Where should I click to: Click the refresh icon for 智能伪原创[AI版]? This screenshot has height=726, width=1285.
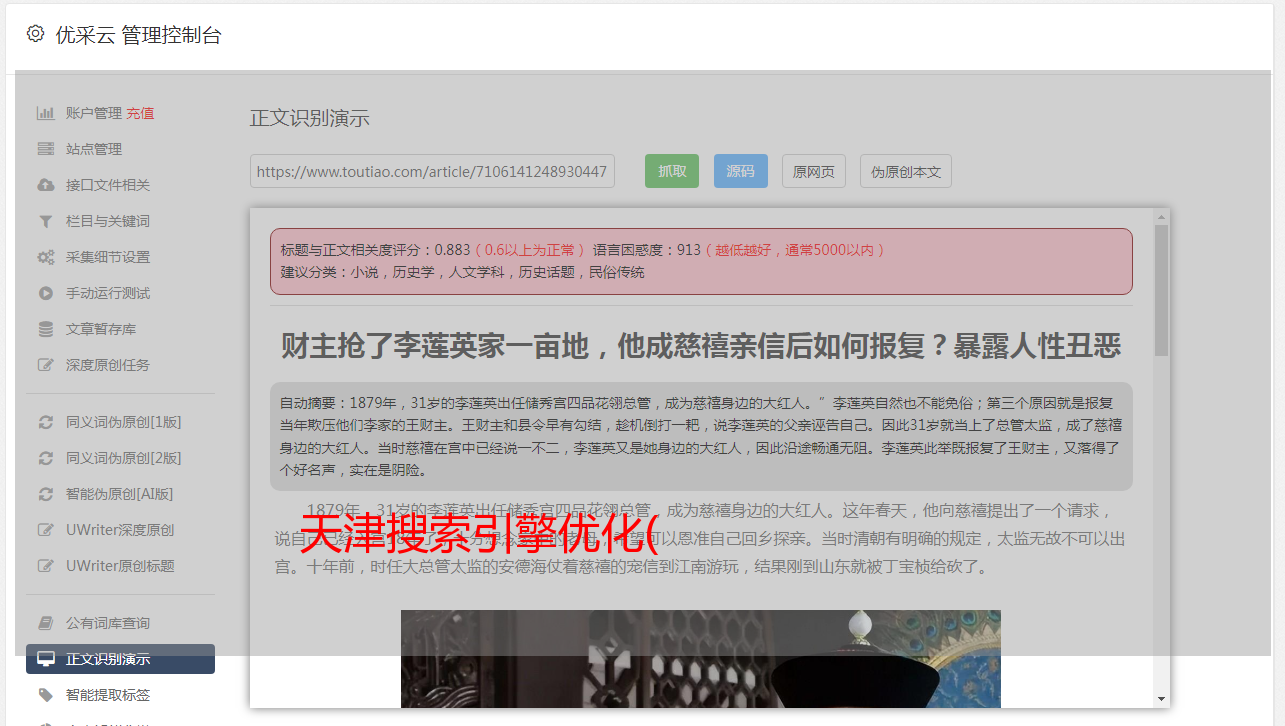(45, 494)
